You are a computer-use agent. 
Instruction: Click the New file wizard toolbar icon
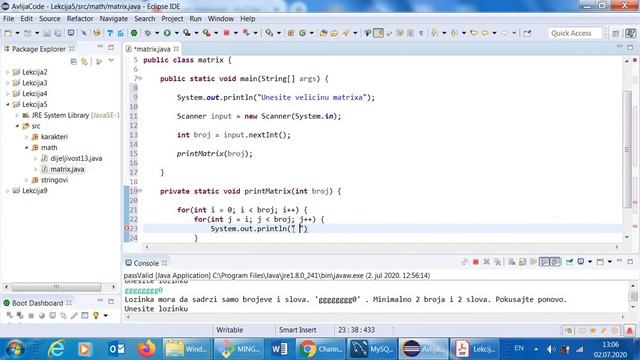(x=8, y=33)
